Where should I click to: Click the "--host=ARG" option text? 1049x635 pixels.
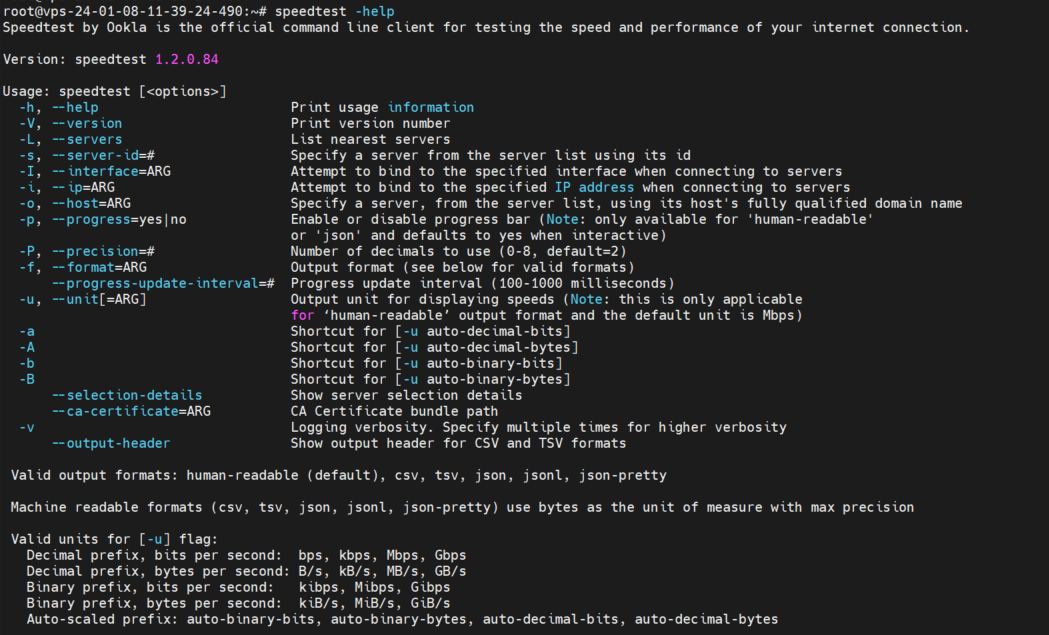pyautogui.click(x=91, y=203)
